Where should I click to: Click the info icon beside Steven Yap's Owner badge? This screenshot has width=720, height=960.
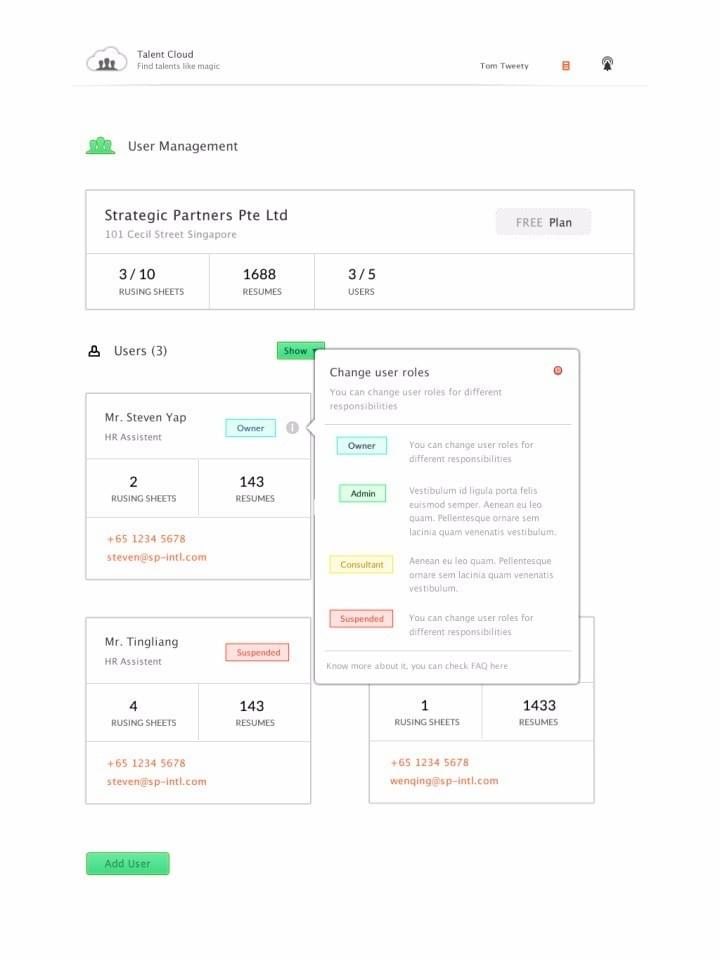point(292,428)
